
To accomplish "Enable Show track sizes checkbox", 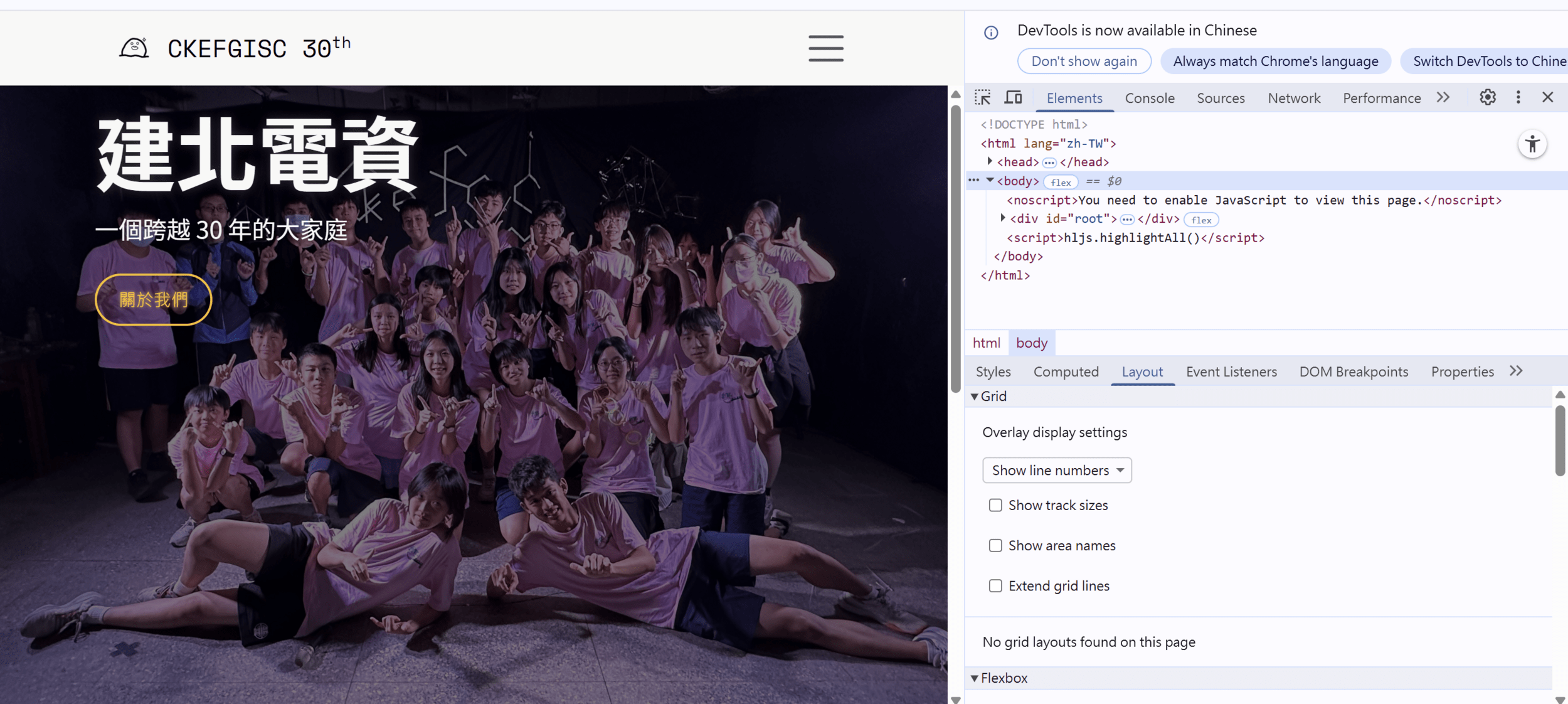I will coord(995,505).
